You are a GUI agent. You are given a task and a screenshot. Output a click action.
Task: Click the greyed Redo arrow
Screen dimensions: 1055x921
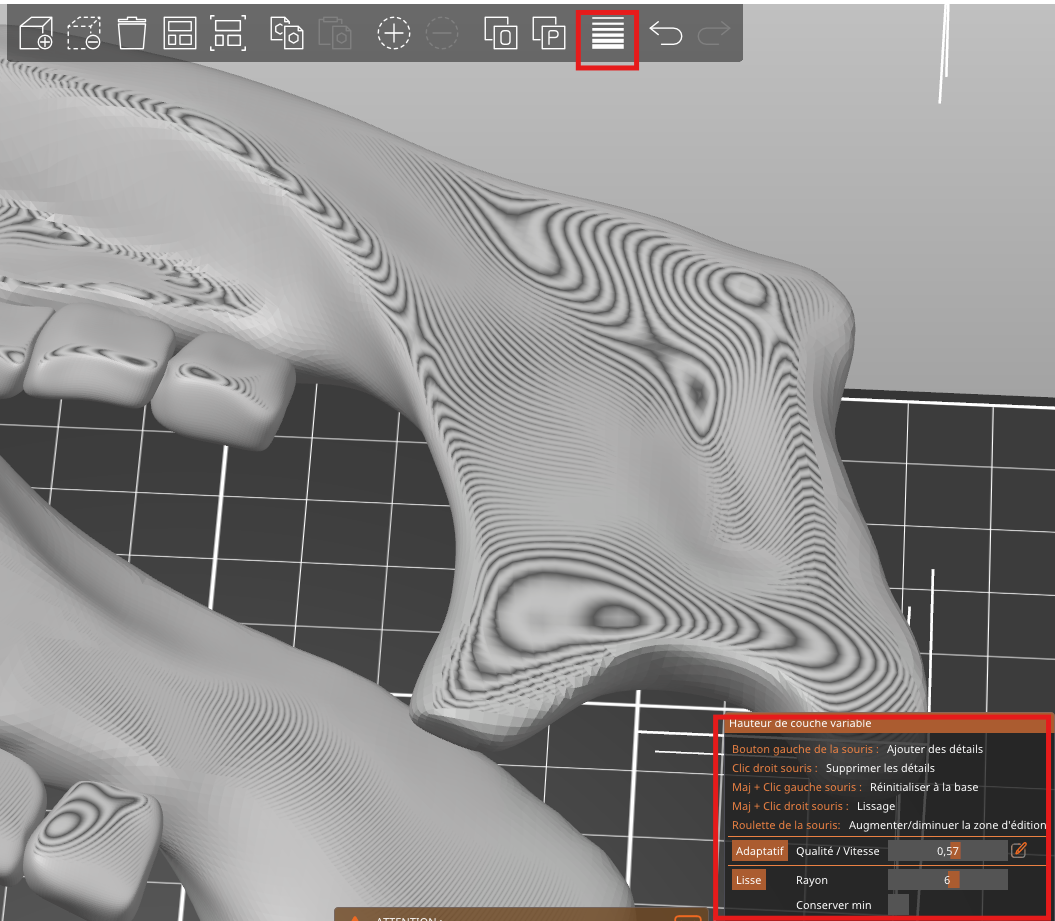pyautogui.click(x=714, y=33)
